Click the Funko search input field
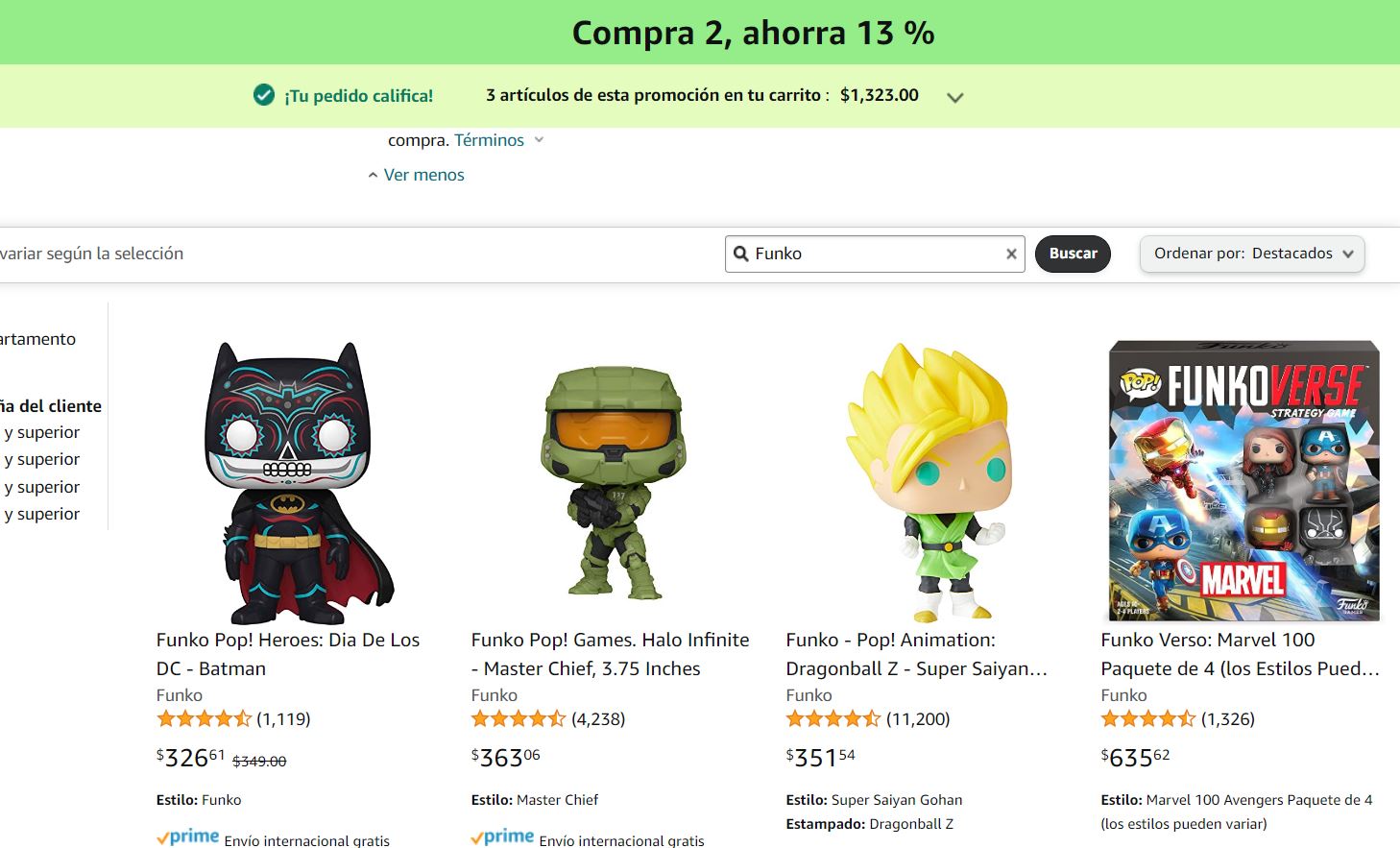 click(875, 254)
